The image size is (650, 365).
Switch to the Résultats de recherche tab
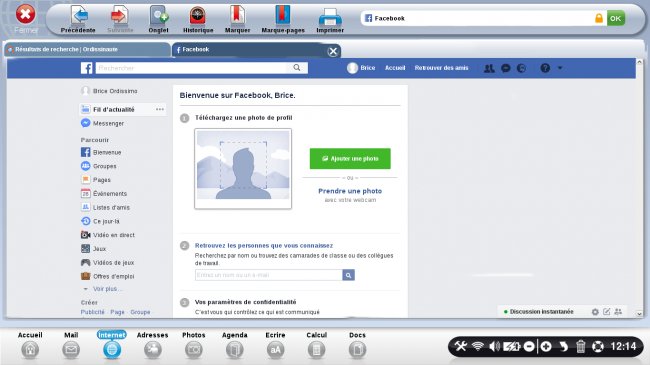tap(87, 49)
